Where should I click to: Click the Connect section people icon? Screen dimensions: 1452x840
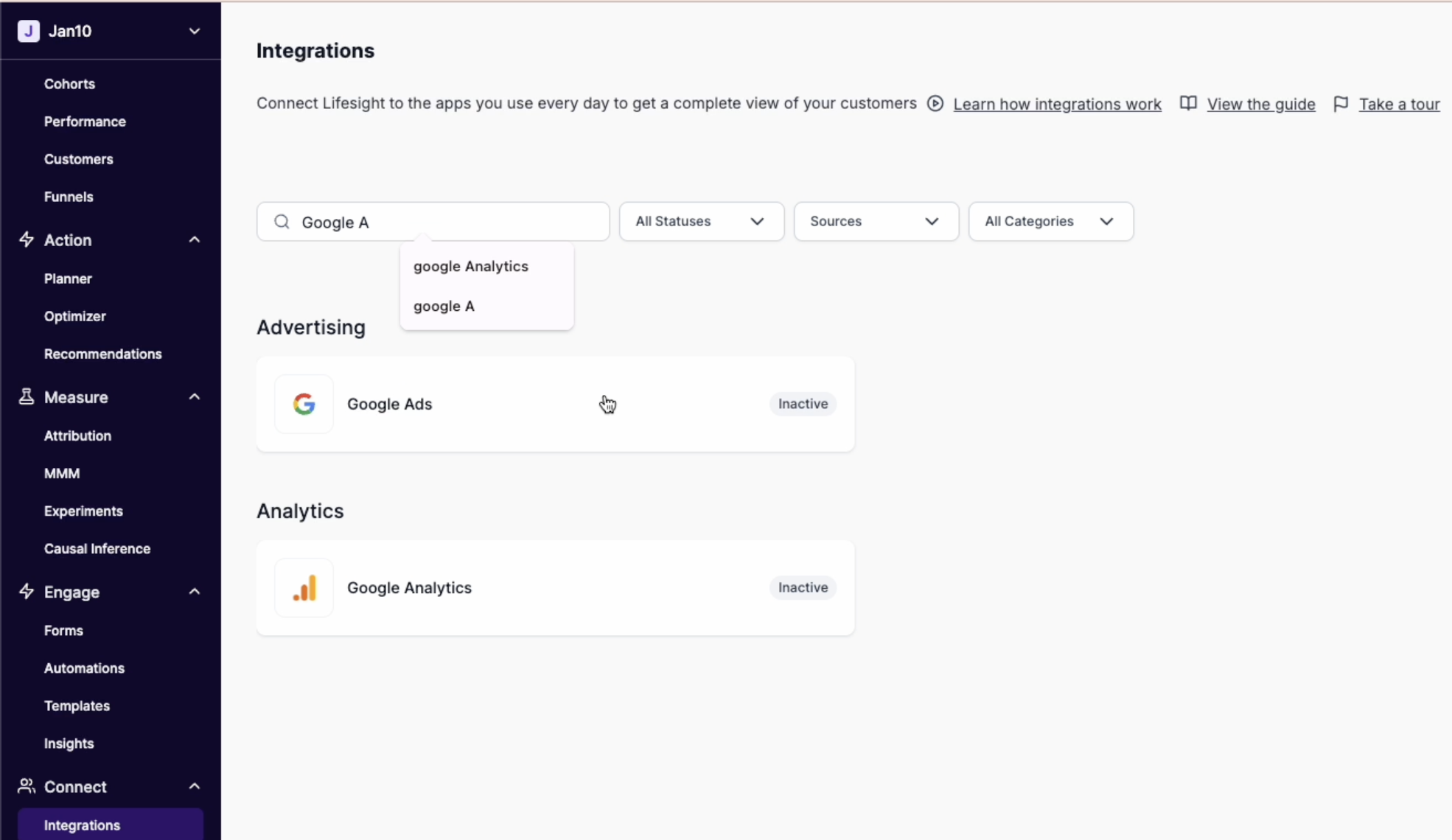(x=27, y=786)
